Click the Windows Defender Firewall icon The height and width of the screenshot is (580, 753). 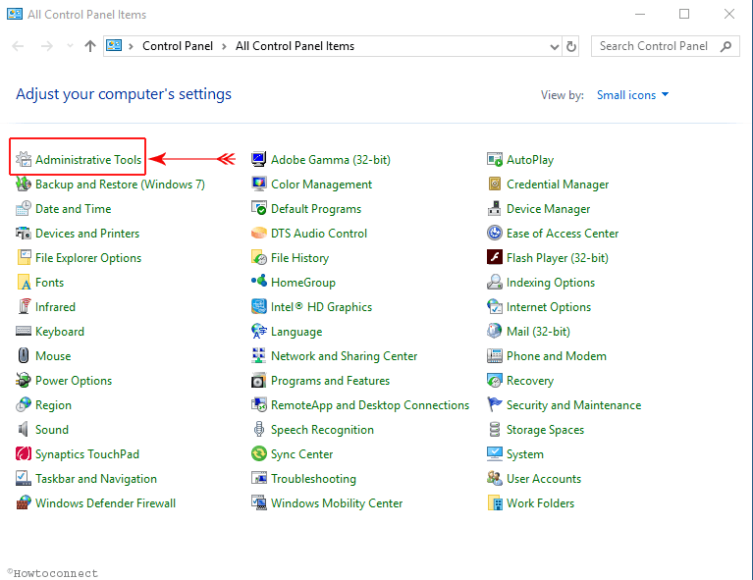(x=24, y=503)
